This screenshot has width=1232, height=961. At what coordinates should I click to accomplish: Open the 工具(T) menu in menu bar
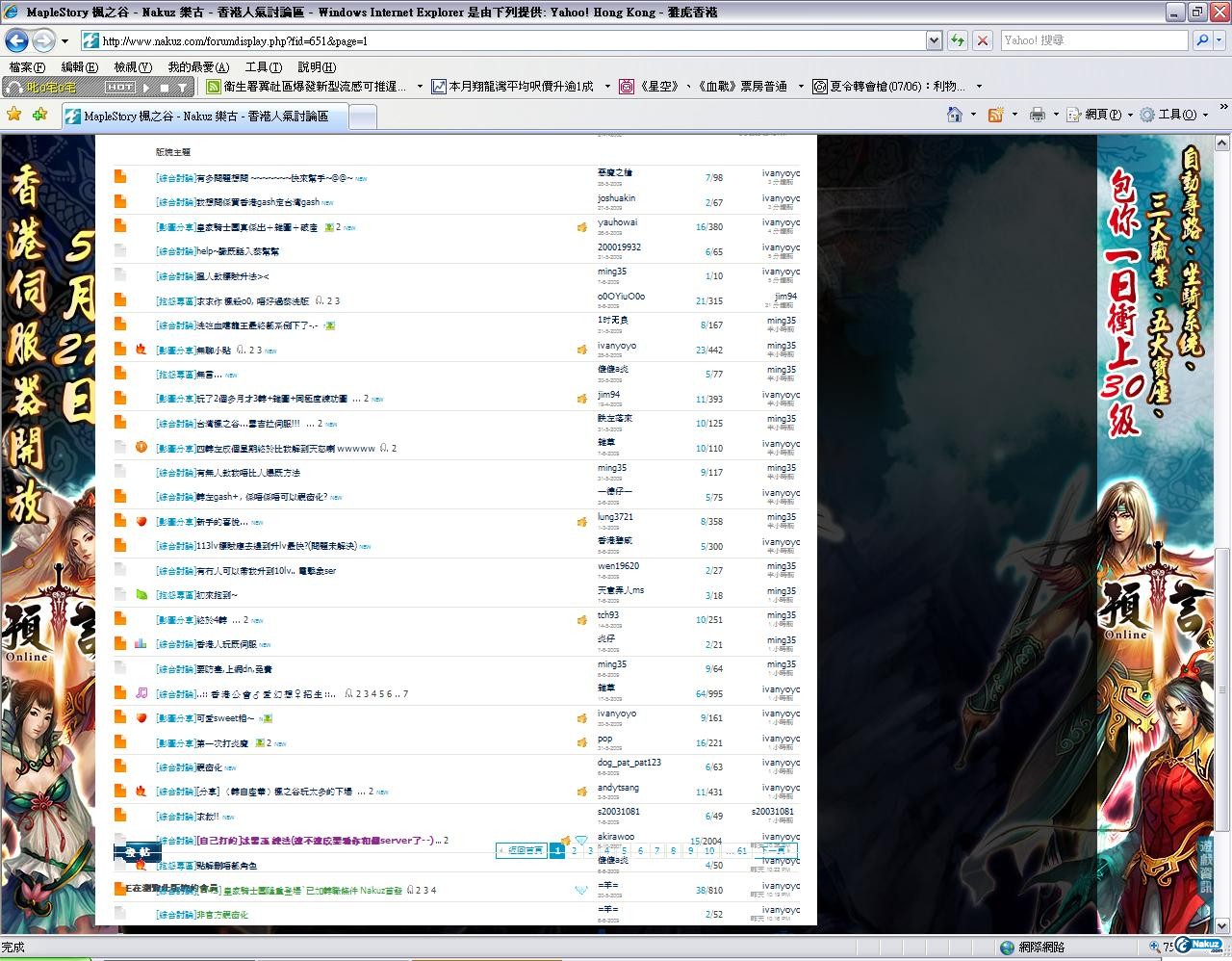pyautogui.click(x=263, y=66)
